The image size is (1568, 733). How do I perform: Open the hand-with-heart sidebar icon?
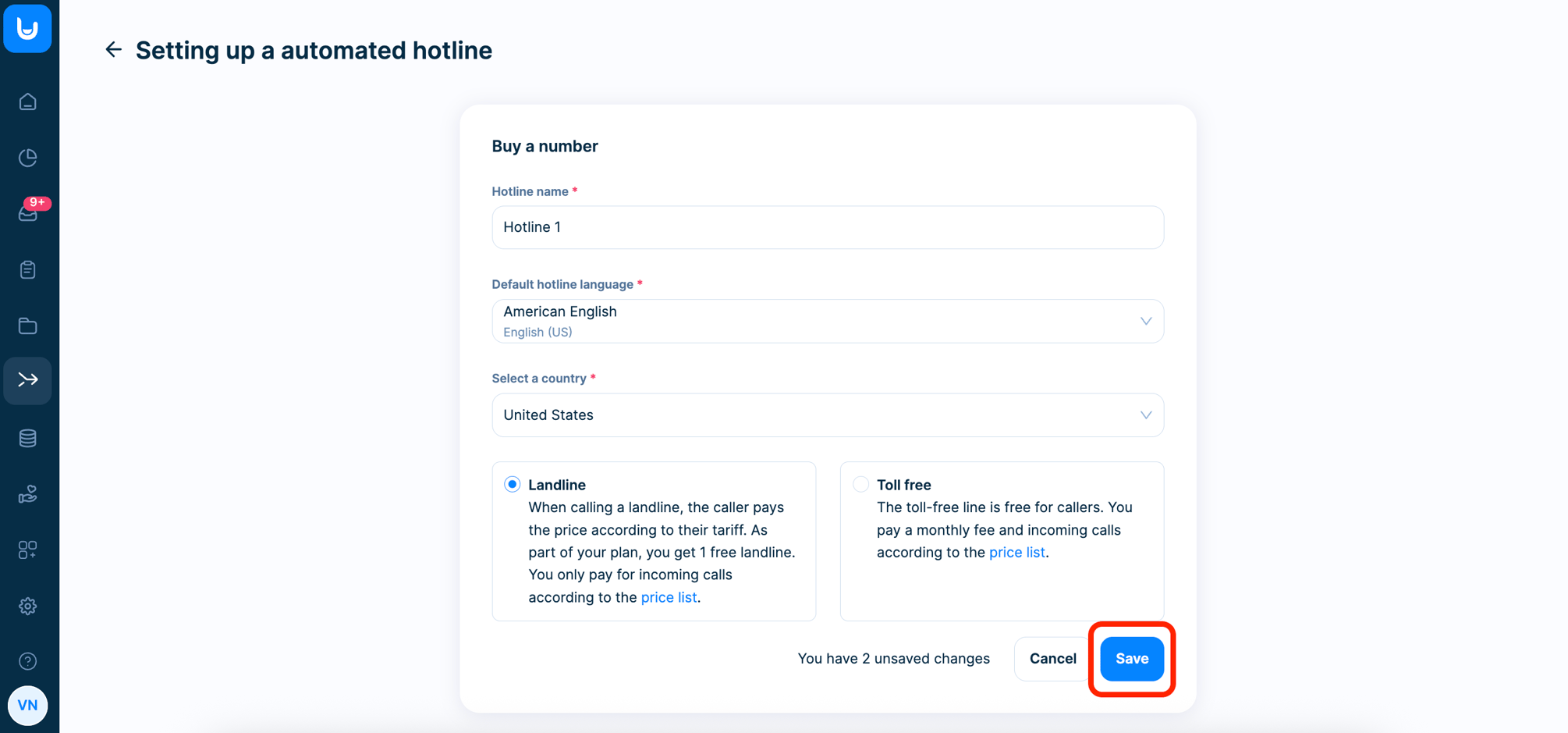(x=27, y=494)
